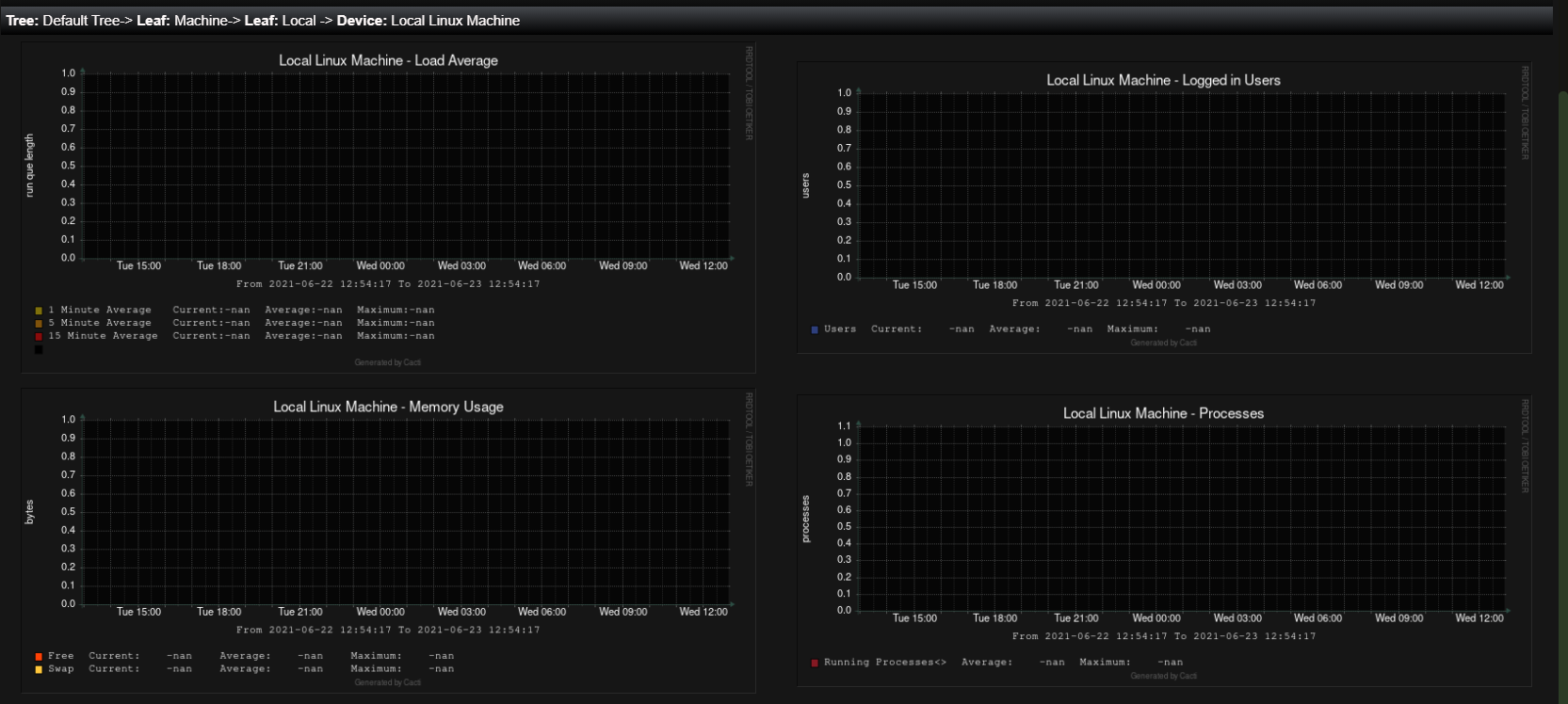Click the 1 Minute Average legend color square
1568x704 pixels.
point(39,311)
